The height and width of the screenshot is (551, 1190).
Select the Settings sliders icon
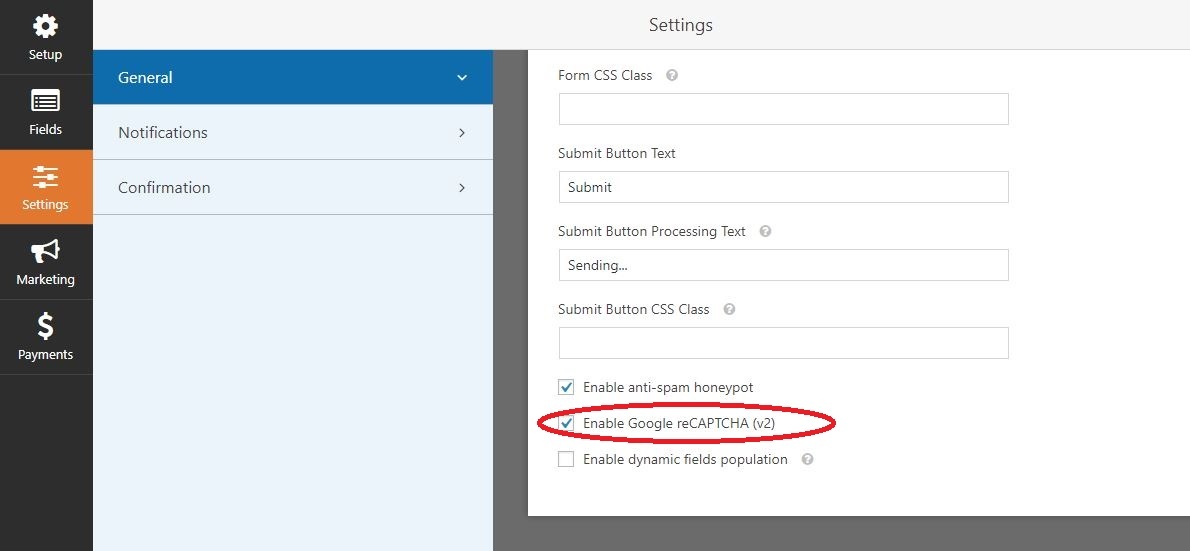tap(45, 178)
